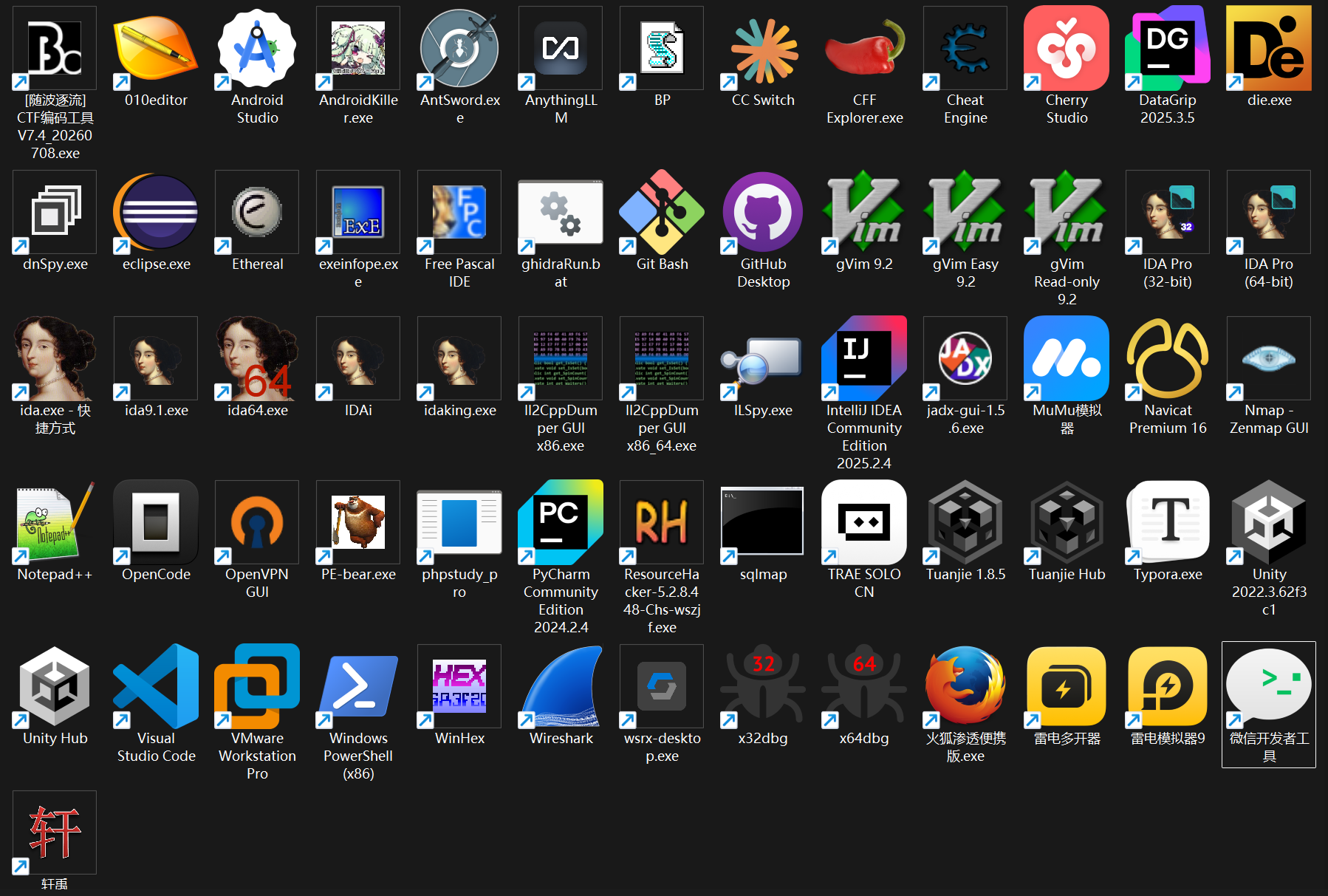This screenshot has width=1328, height=896.
Task: Open the x32dbg debugger
Action: click(763, 686)
